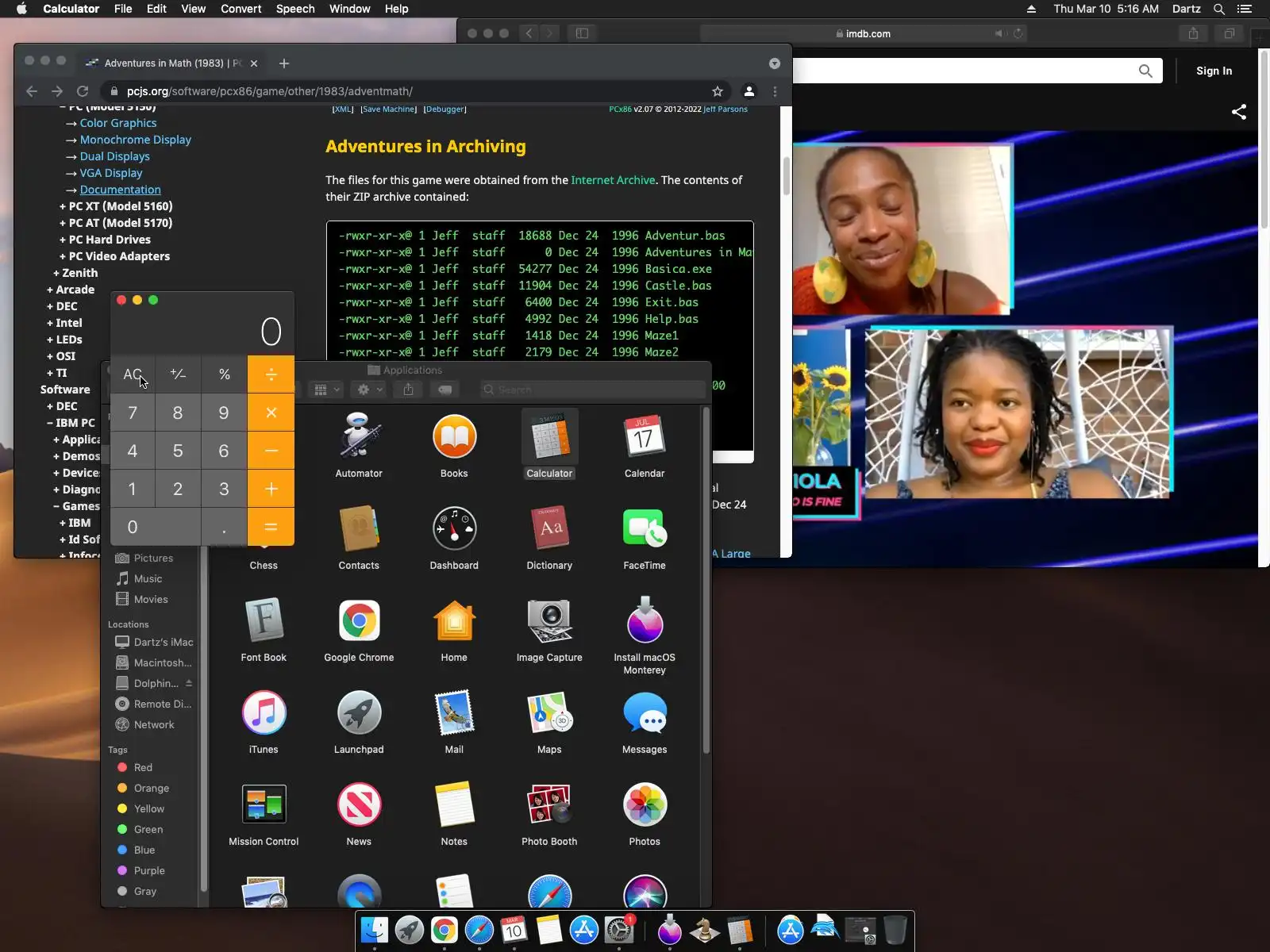Open the Mail app icon
Viewport: 1270px width, 952px height.
[x=454, y=712]
